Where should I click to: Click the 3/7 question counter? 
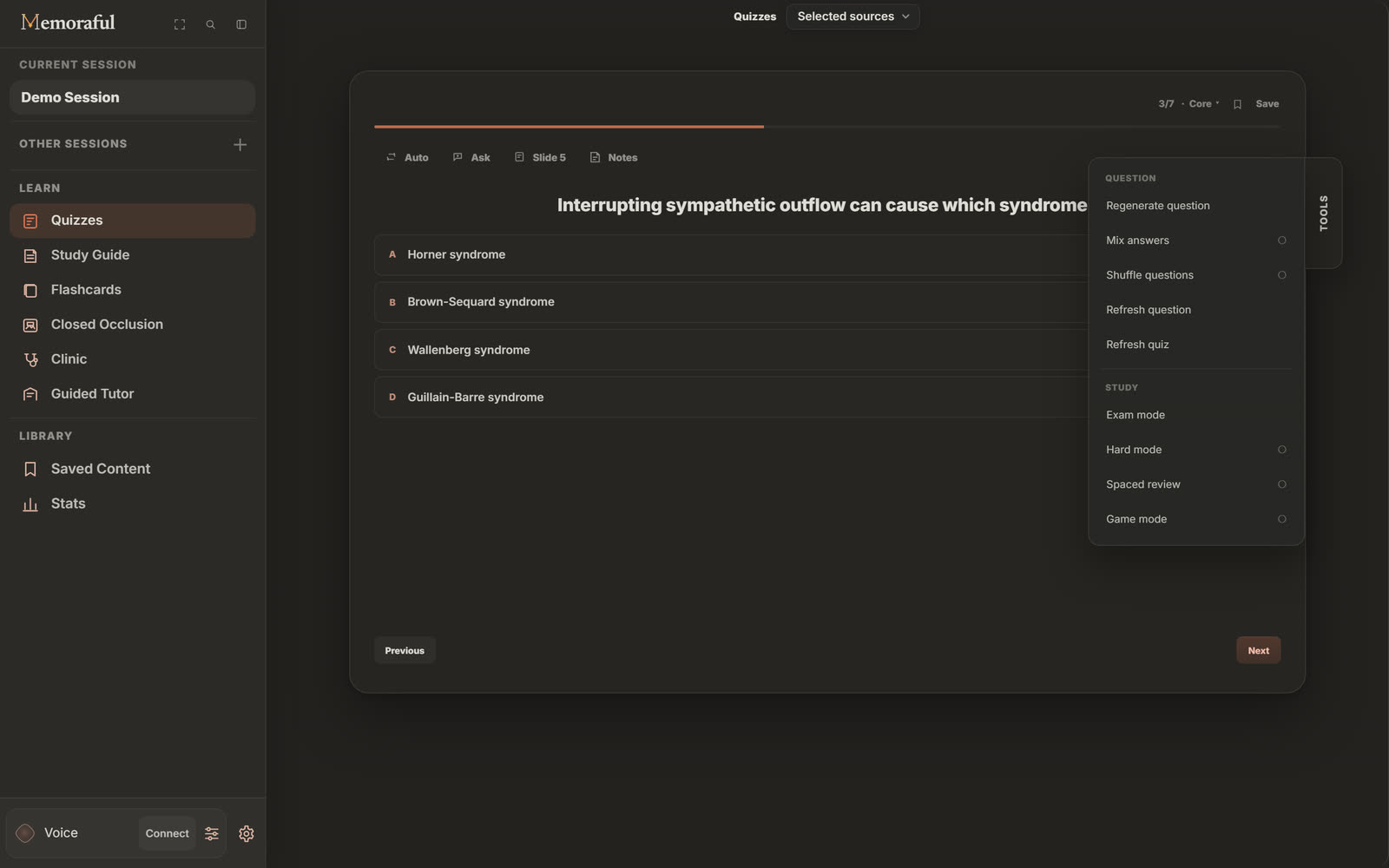(1166, 104)
